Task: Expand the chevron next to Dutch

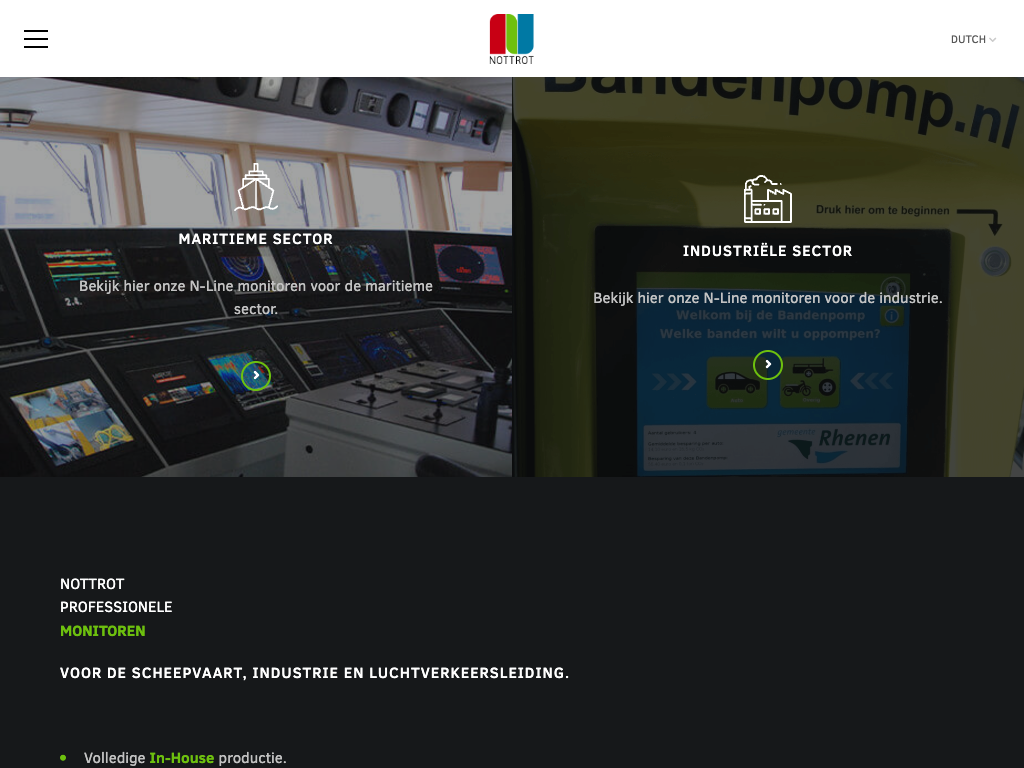Action: [x=993, y=40]
